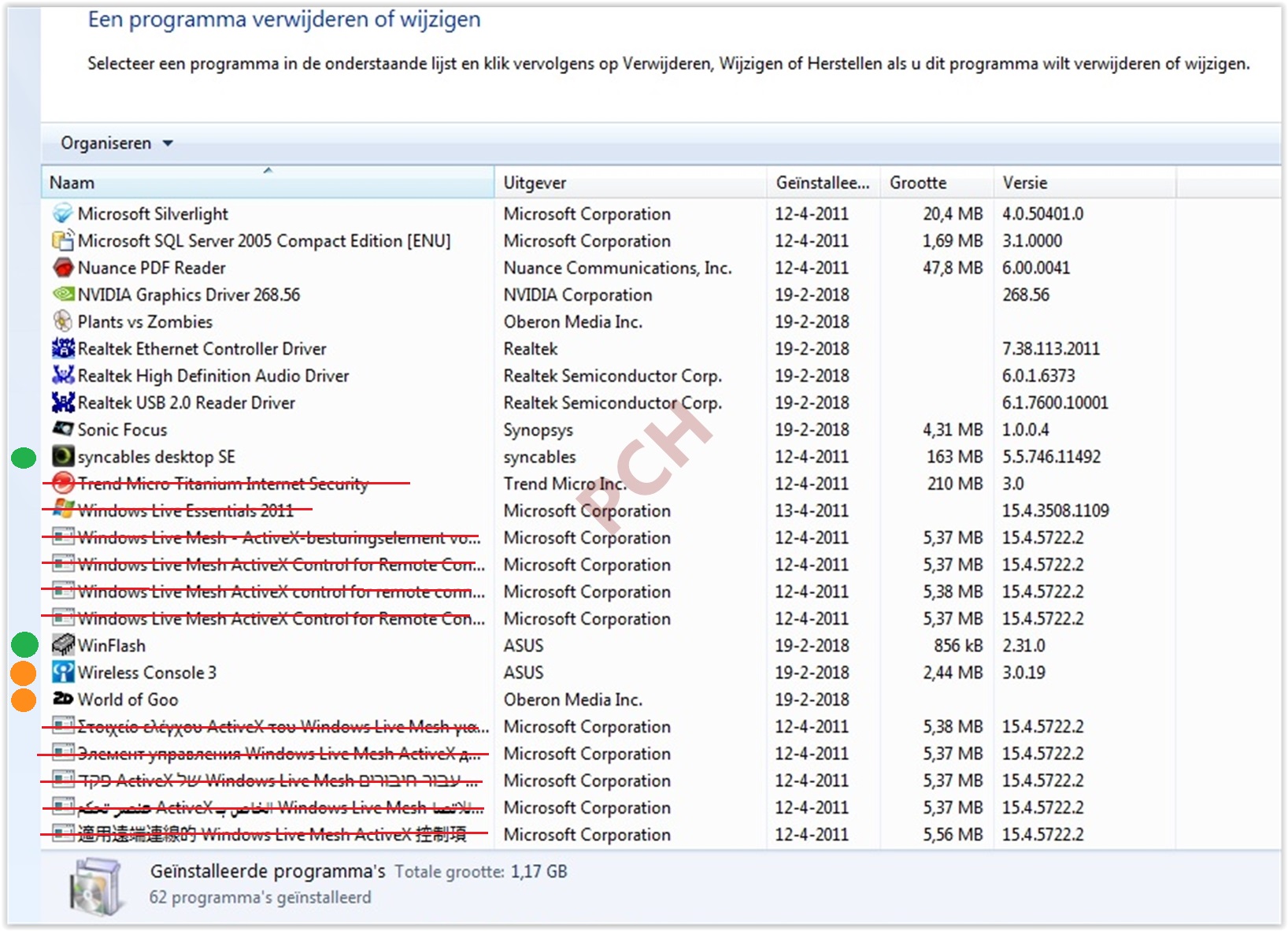
Task: Click the World of Goo icon
Action: 63,699
